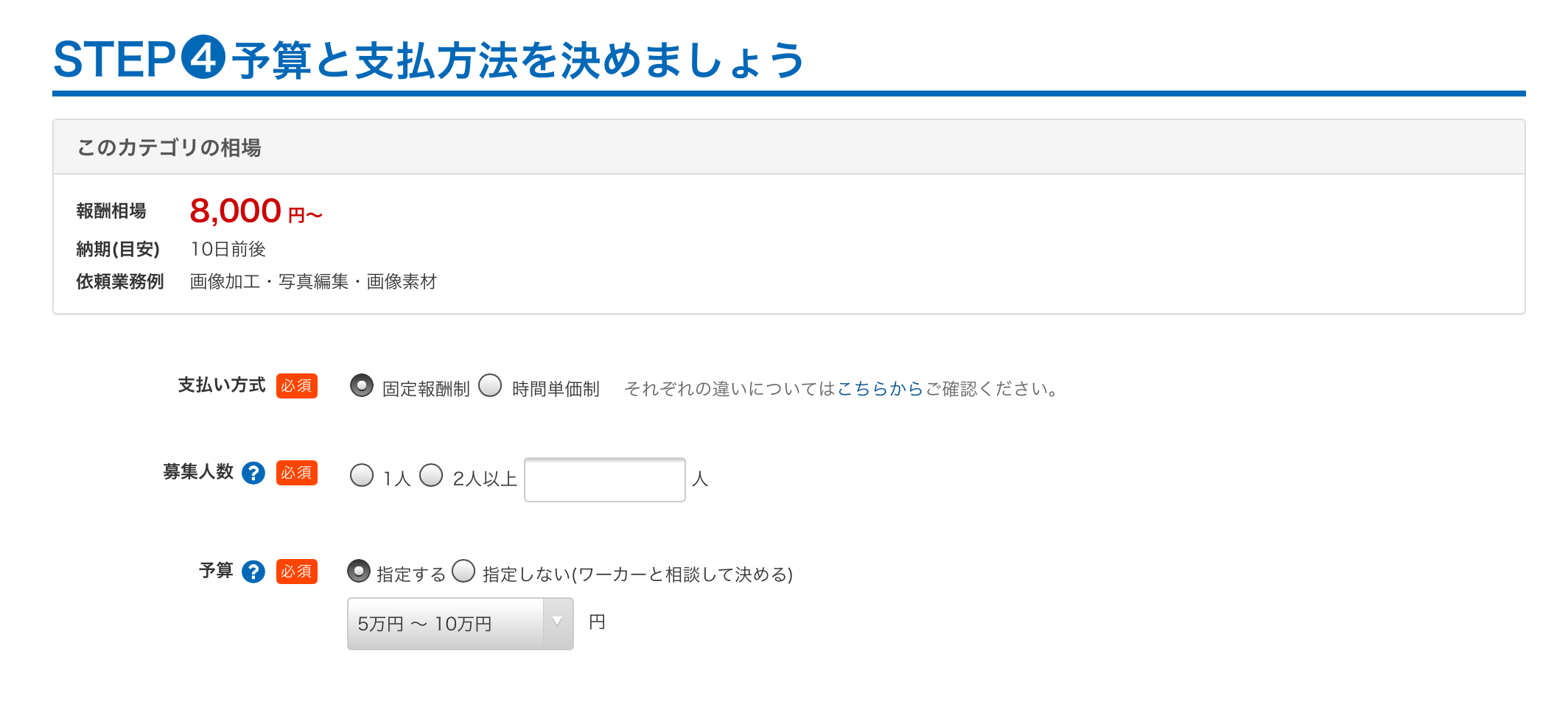Image resolution: width=1568 pixels, height=710 pixels.
Task: Choose the 2人以上 radio option
Action: [x=431, y=475]
